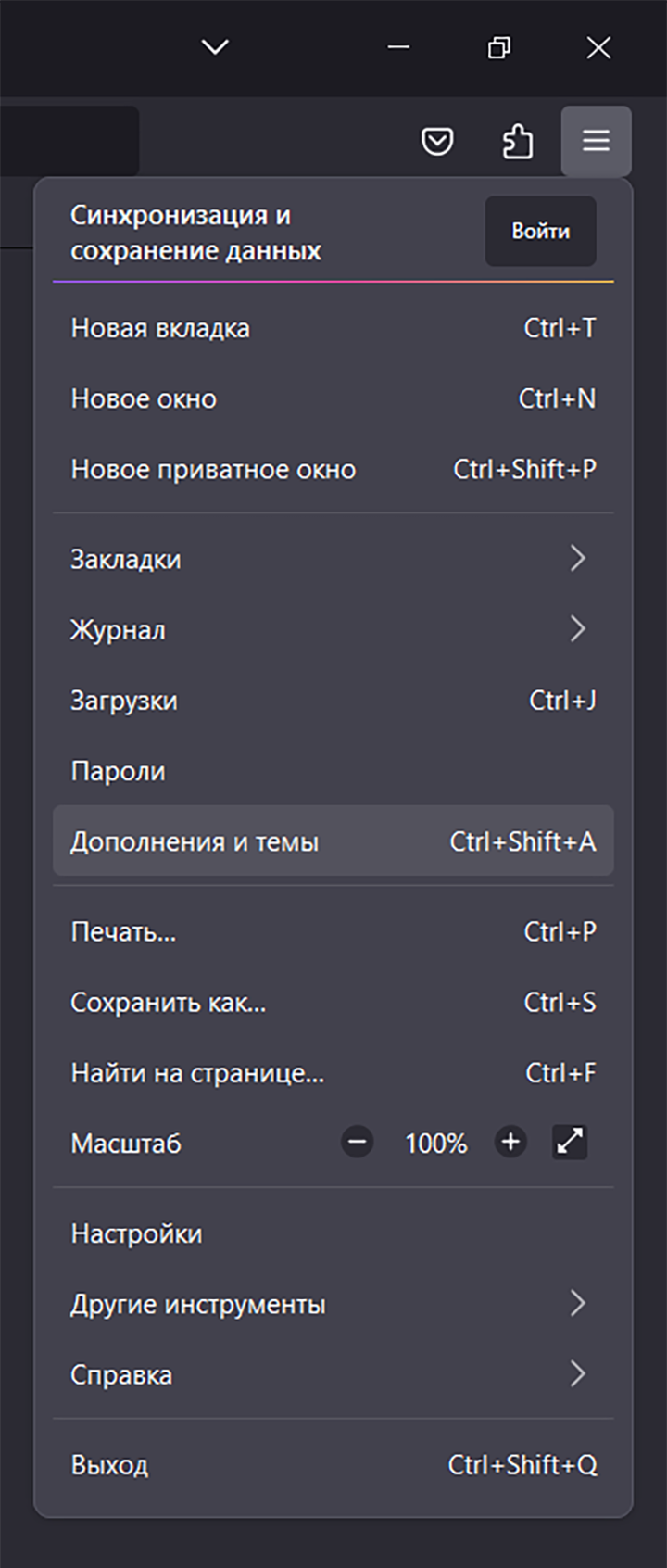
Task: Open Дополнения и темы
Action: 333,841
